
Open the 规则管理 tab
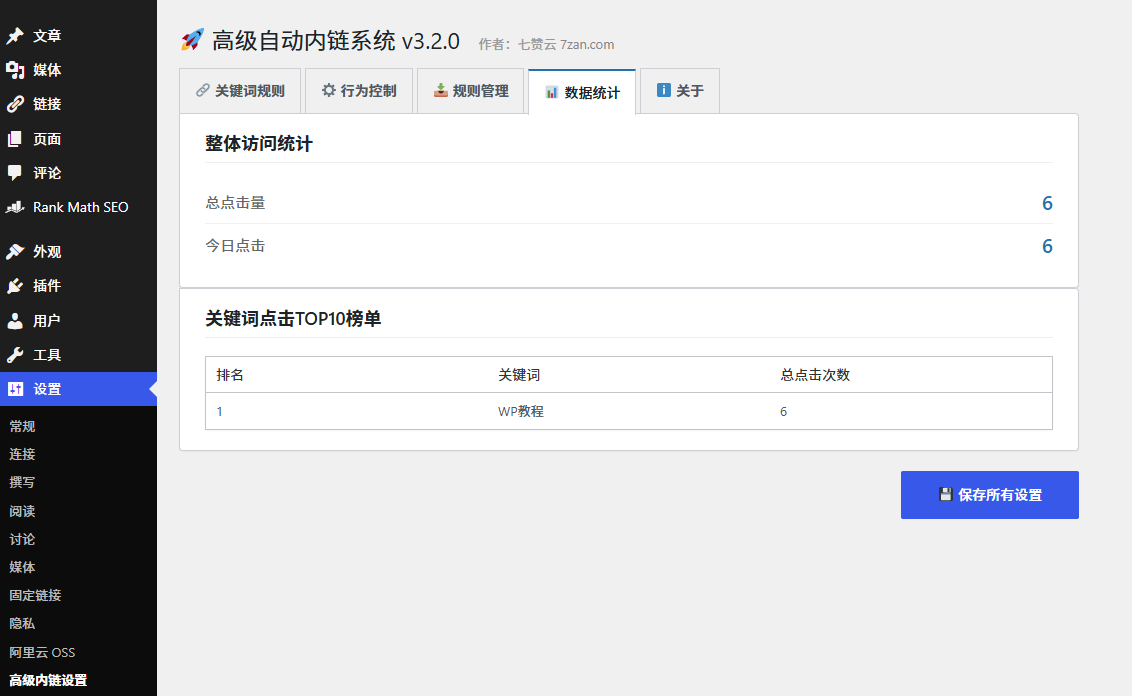[x=471, y=91]
